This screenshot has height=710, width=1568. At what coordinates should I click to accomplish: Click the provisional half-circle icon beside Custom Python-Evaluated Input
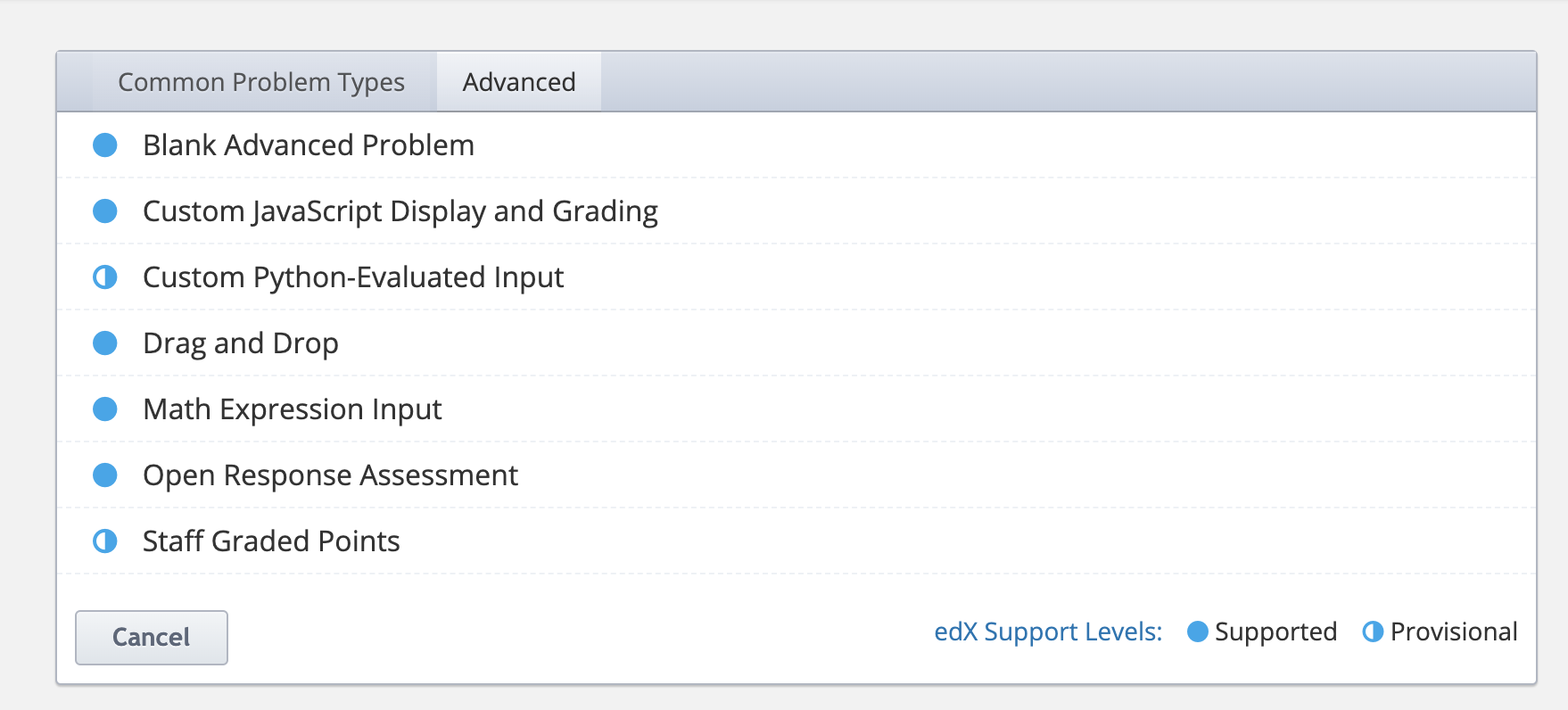(x=105, y=277)
